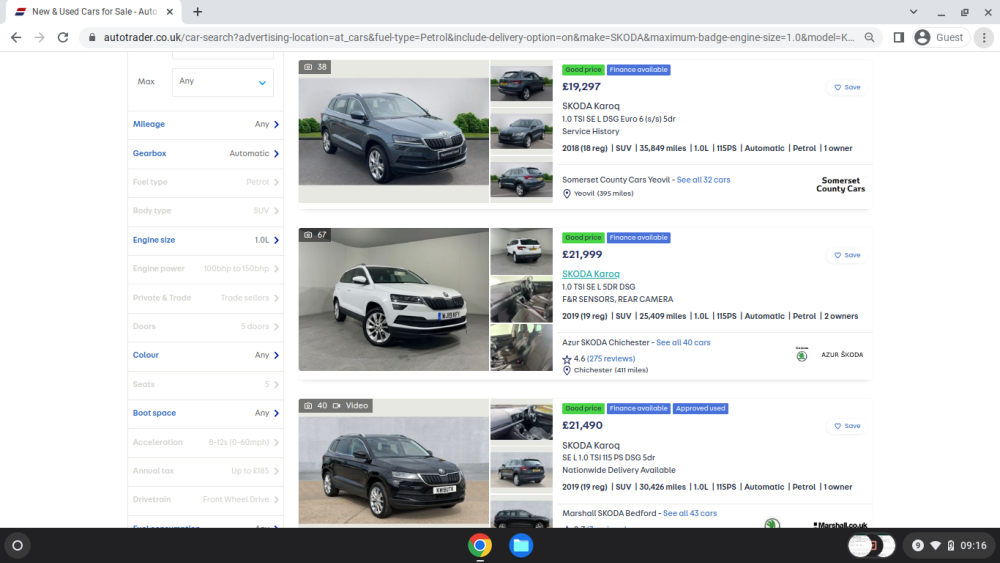Image resolution: width=1000 pixels, height=563 pixels.
Task: Expand the Doors filter
Action: [205, 326]
